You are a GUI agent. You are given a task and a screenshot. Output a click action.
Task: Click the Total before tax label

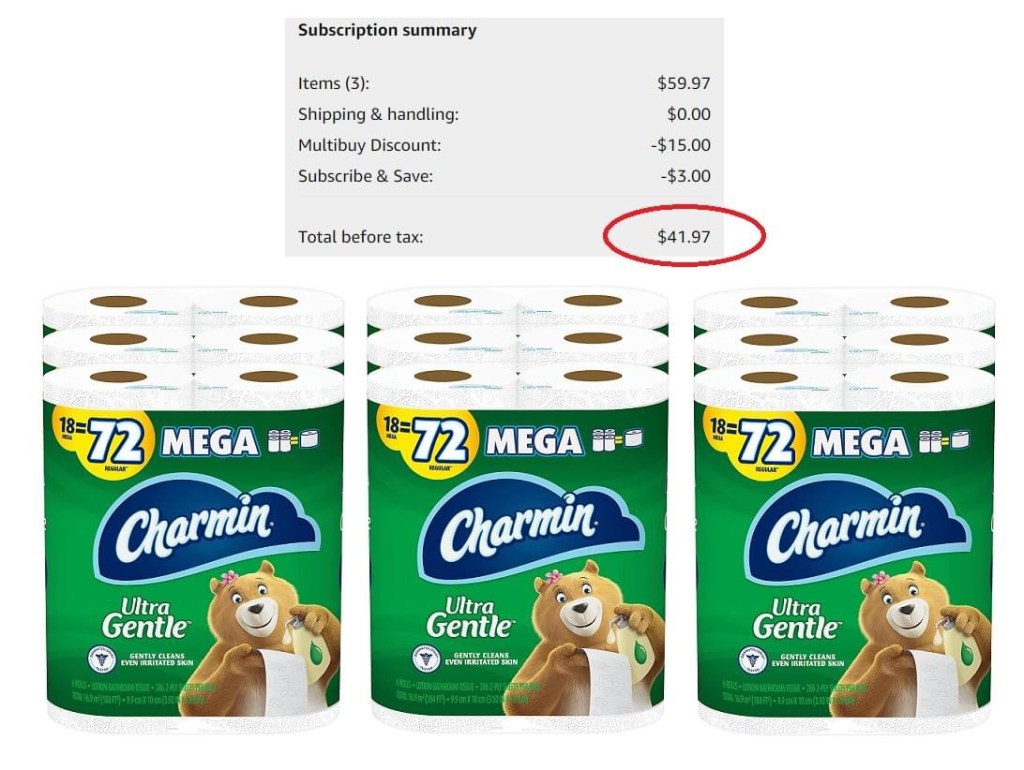(360, 237)
